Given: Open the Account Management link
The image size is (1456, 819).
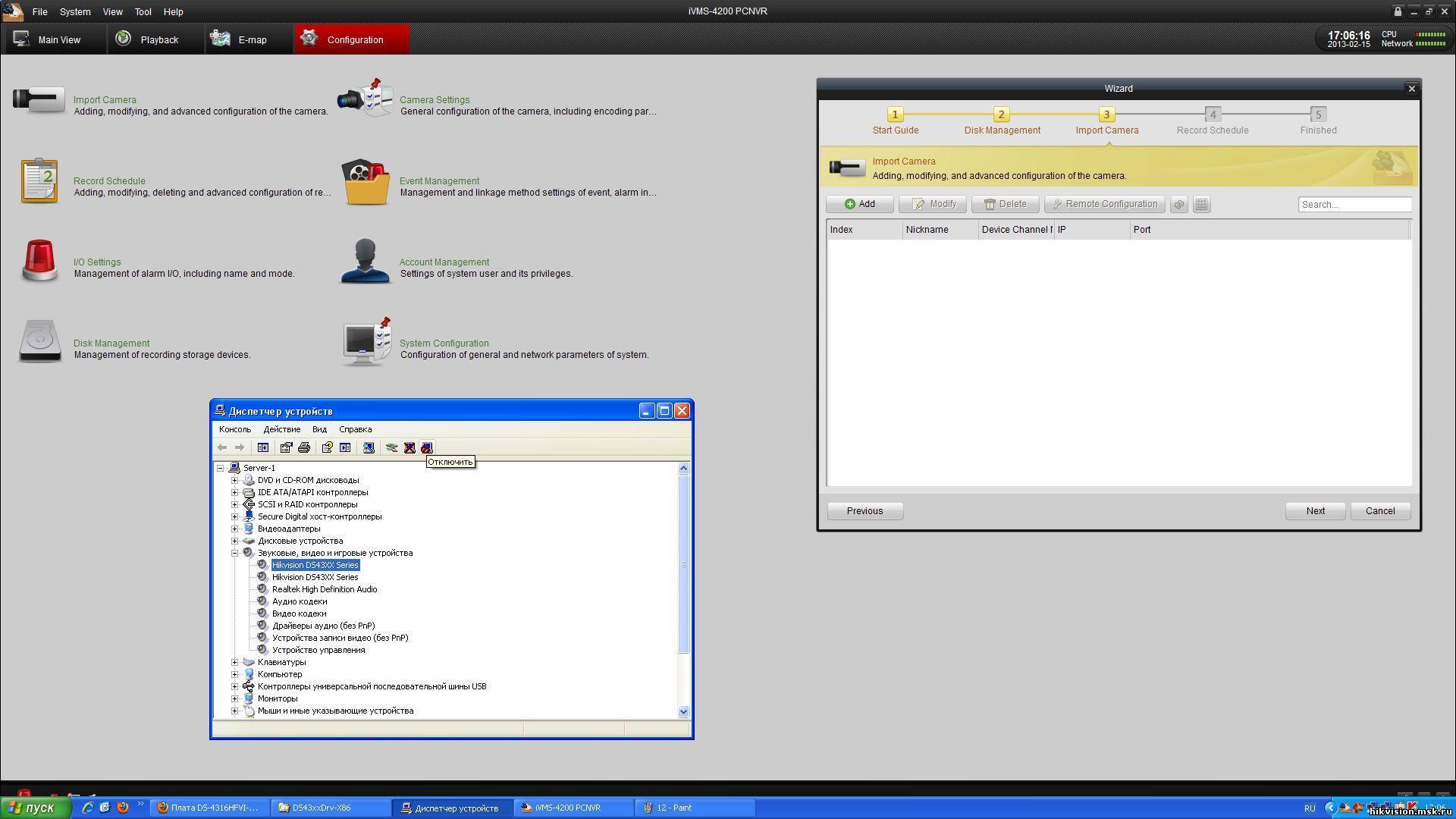Looking at the screenshot, I should pyautogui.click(x=444, y=262).
